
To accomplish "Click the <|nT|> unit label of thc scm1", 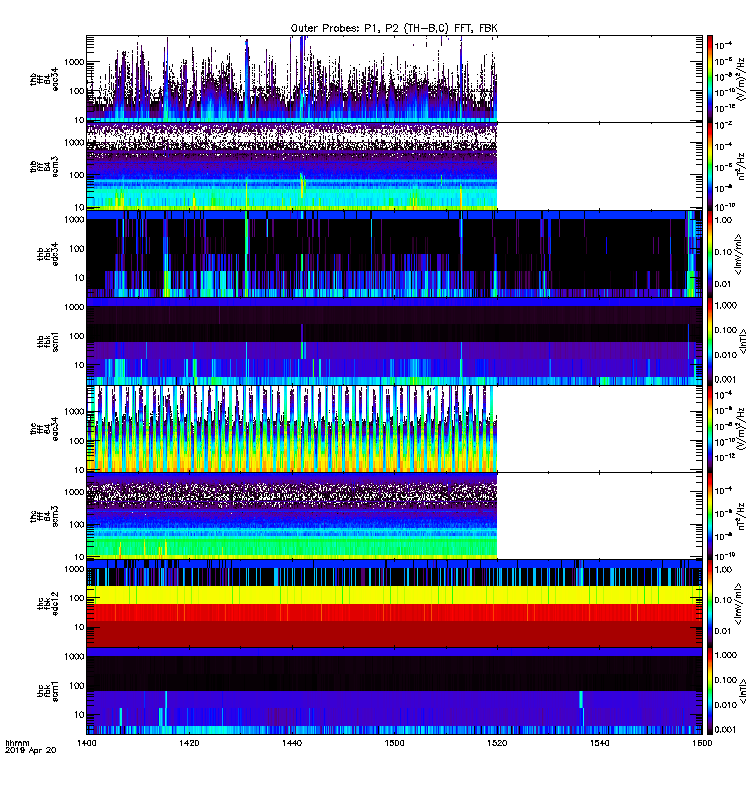I will pyautogui.click(x=743, y=691).
